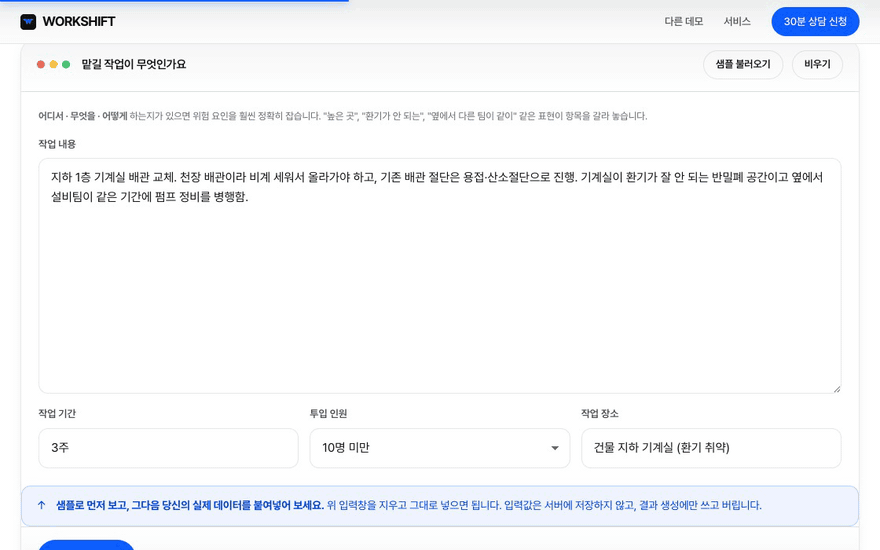Image resolution: width=880 pixels, height=550 pixels.
Task: Click the yellow window dot
Action: (x=53, y=65)
